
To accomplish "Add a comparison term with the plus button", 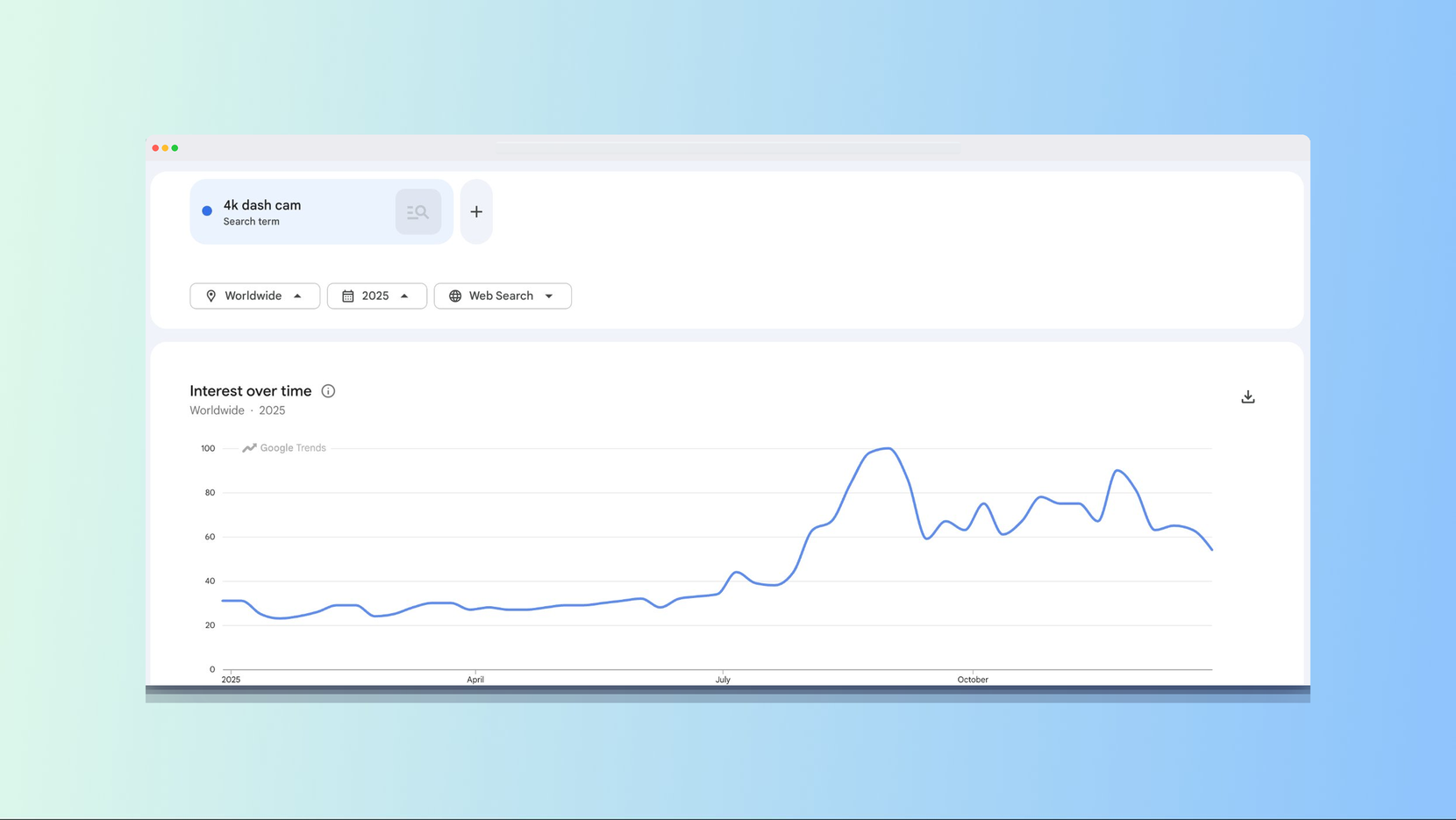I will point(476,212).
